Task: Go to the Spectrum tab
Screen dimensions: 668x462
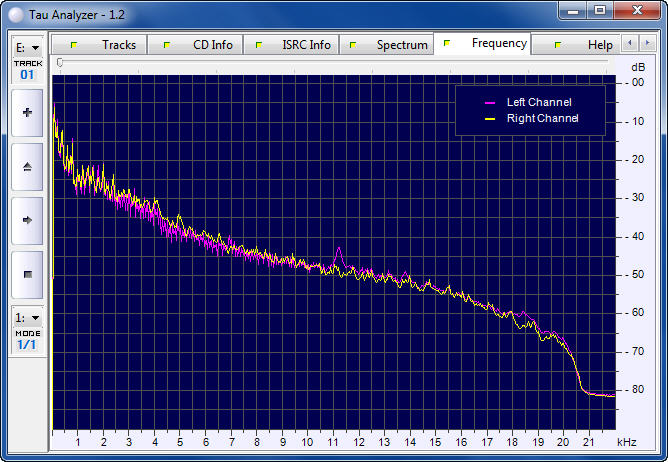Action: click(390, 45)
